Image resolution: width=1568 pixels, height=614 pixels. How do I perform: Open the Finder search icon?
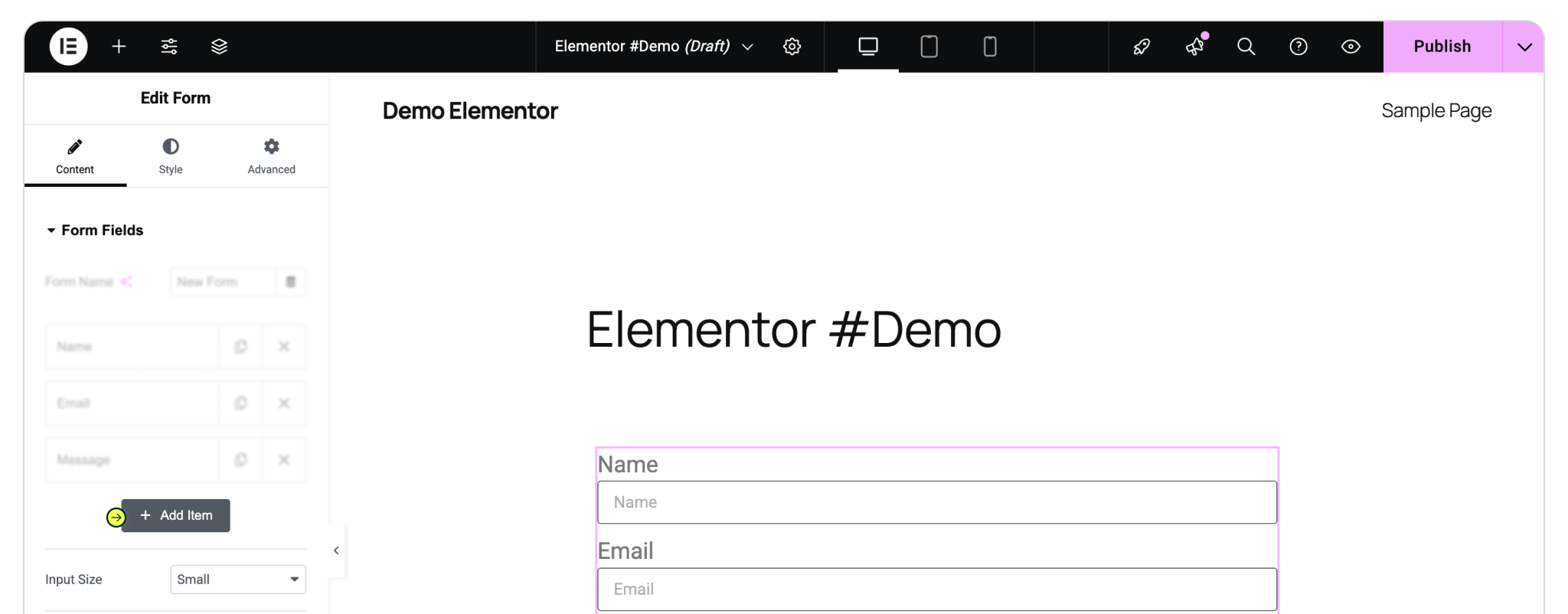coord(1246,47)
